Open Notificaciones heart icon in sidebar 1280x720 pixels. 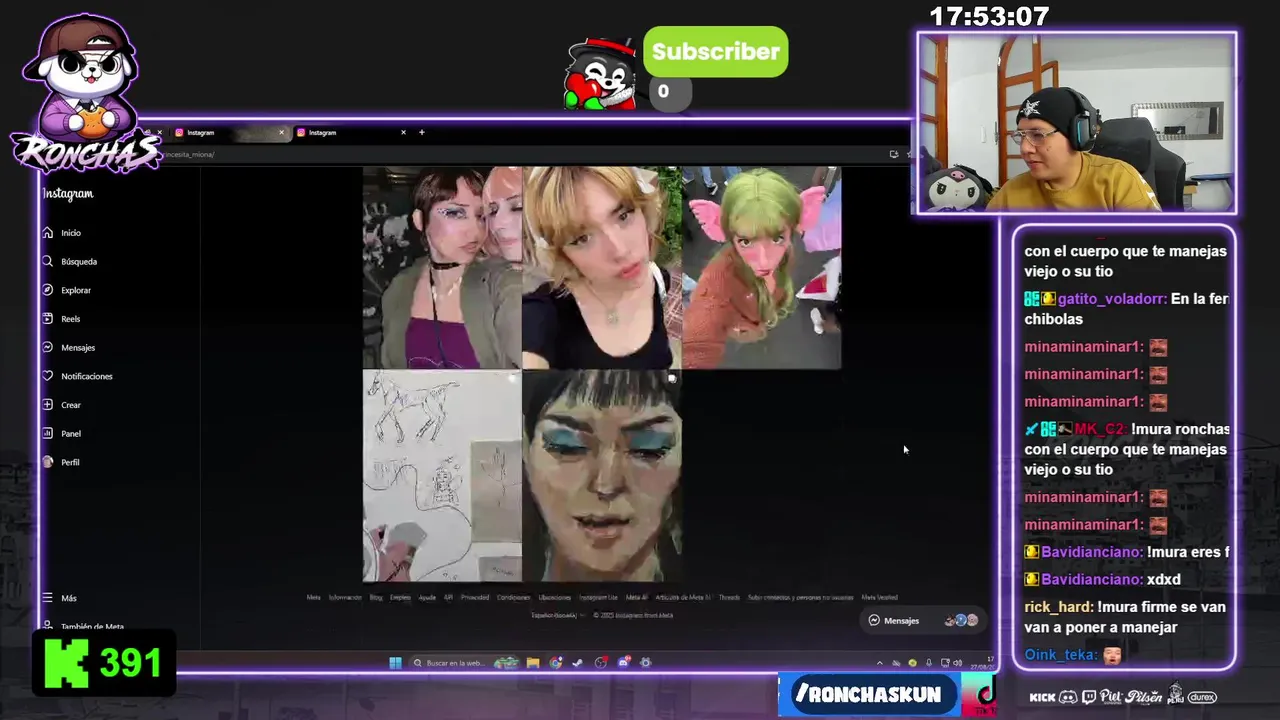tap(47, 376)
